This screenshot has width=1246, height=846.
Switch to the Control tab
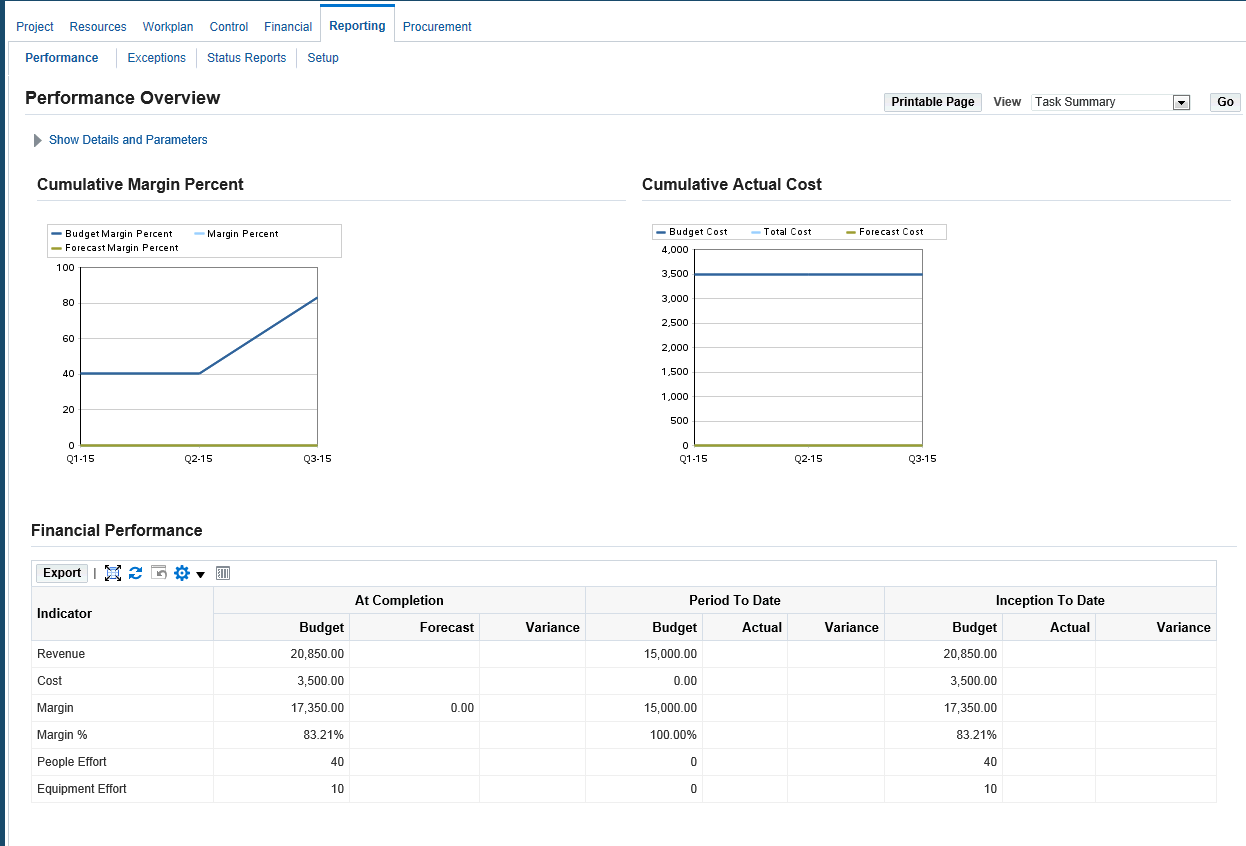[x=229, y=27]
